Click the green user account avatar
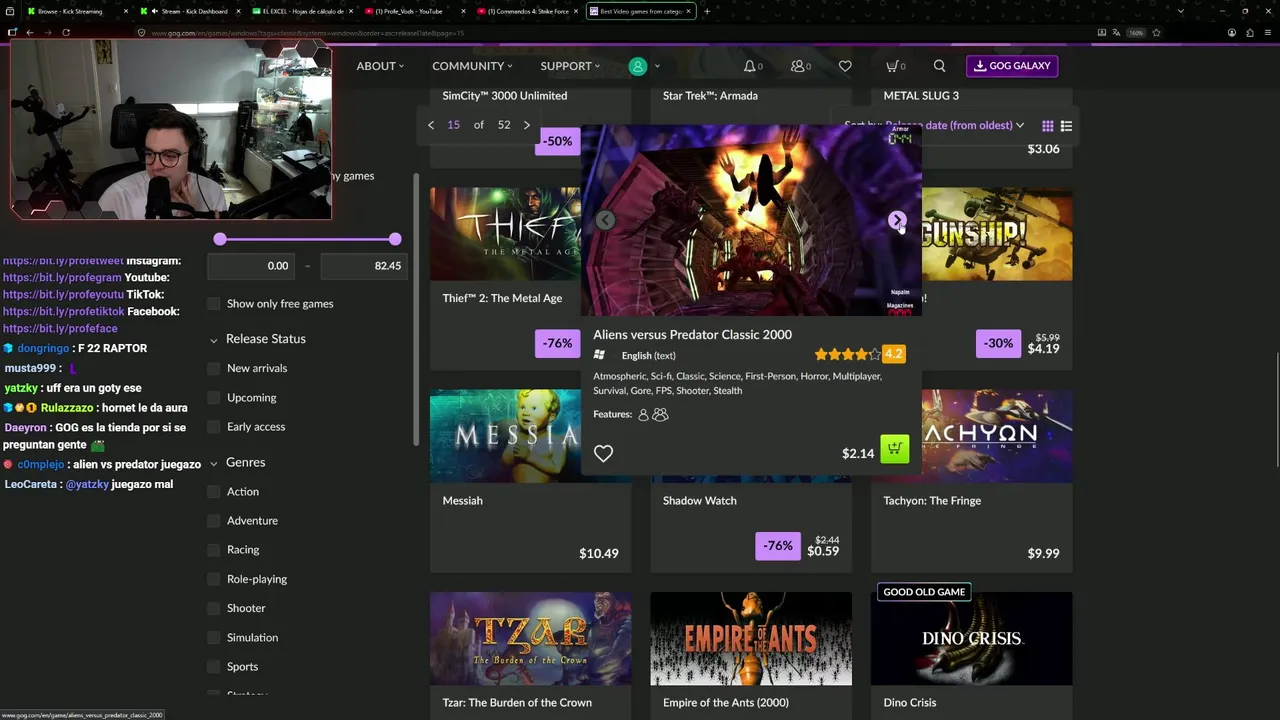 click(638, 66)
